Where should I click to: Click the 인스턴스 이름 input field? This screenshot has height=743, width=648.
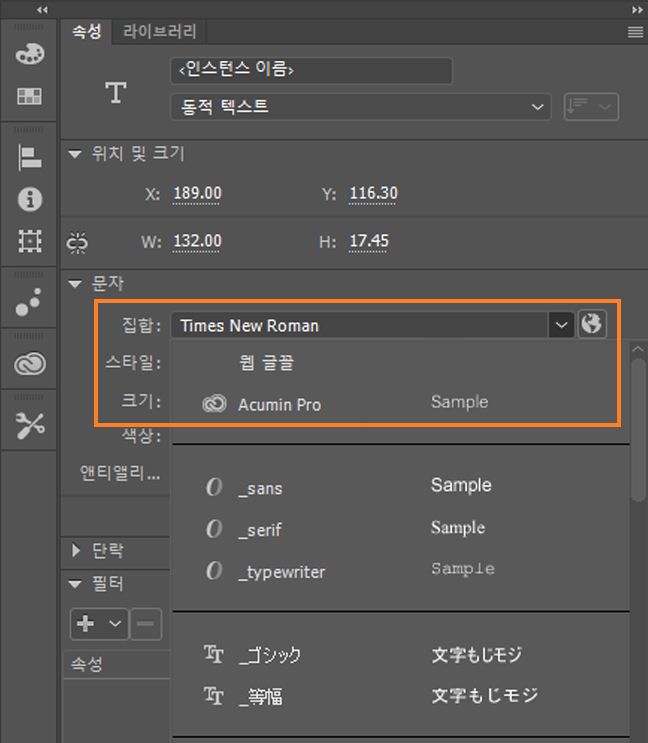(311, 71)
